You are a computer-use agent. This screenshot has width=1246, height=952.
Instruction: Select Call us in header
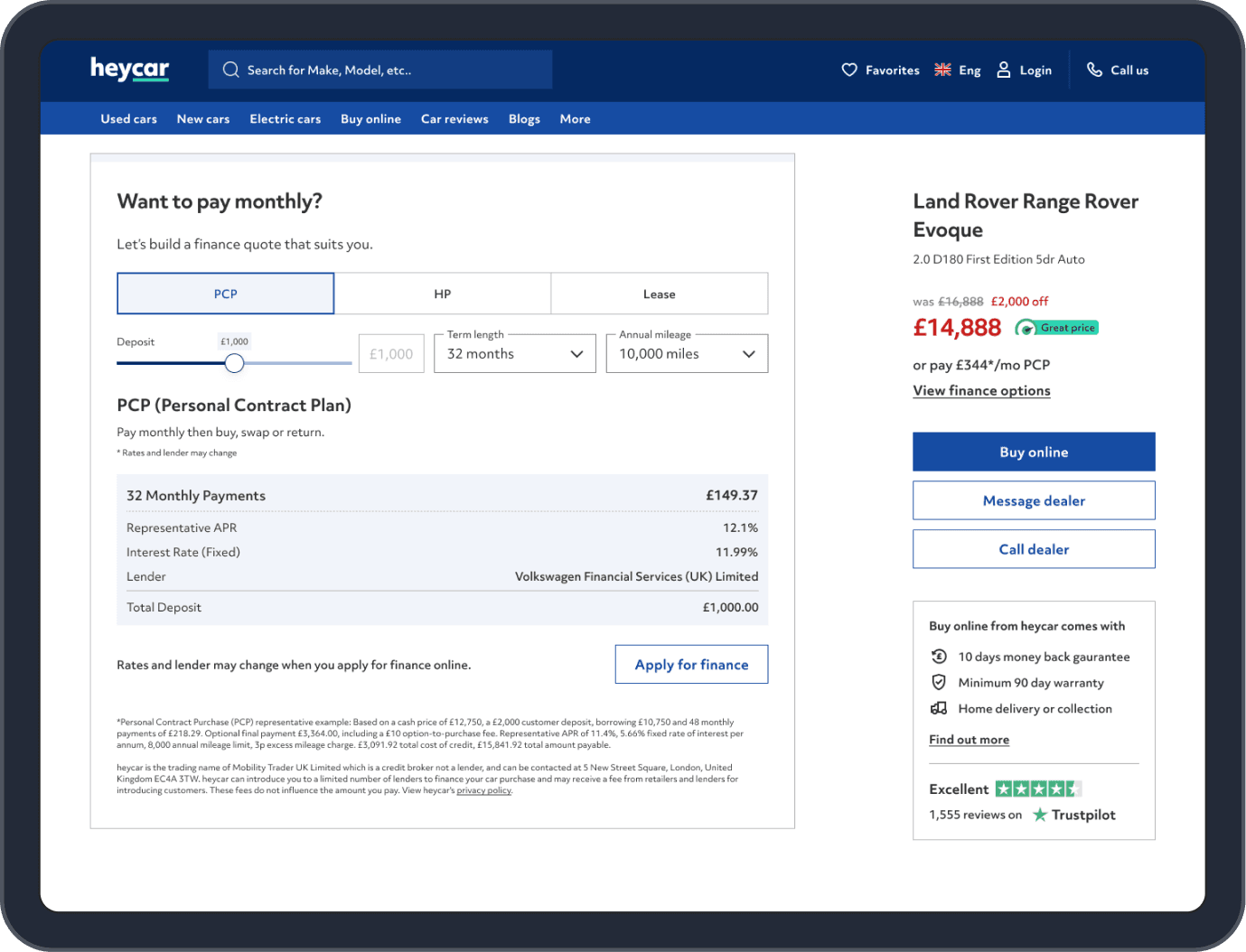click(x=1118, y=70)
